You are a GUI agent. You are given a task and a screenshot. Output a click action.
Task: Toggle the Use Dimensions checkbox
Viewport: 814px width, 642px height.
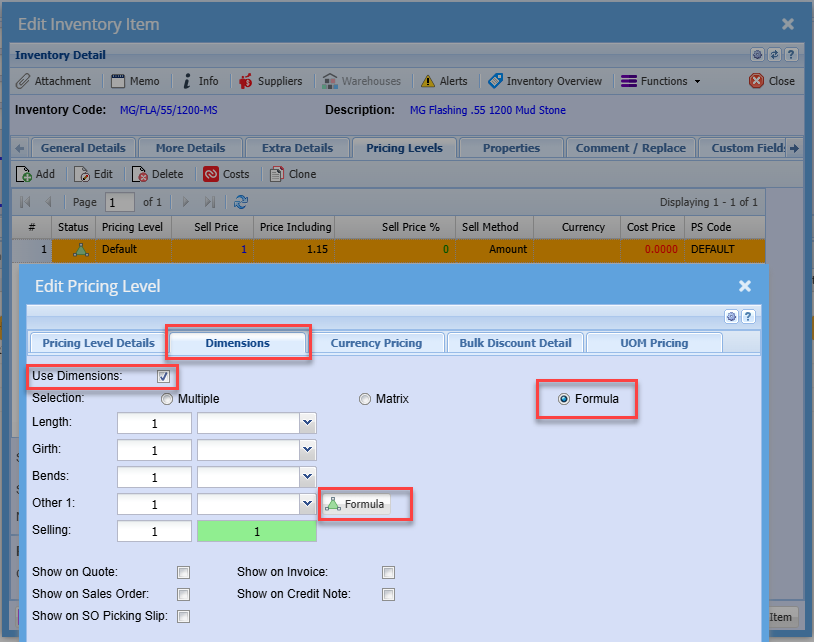[x=164, y=377]
